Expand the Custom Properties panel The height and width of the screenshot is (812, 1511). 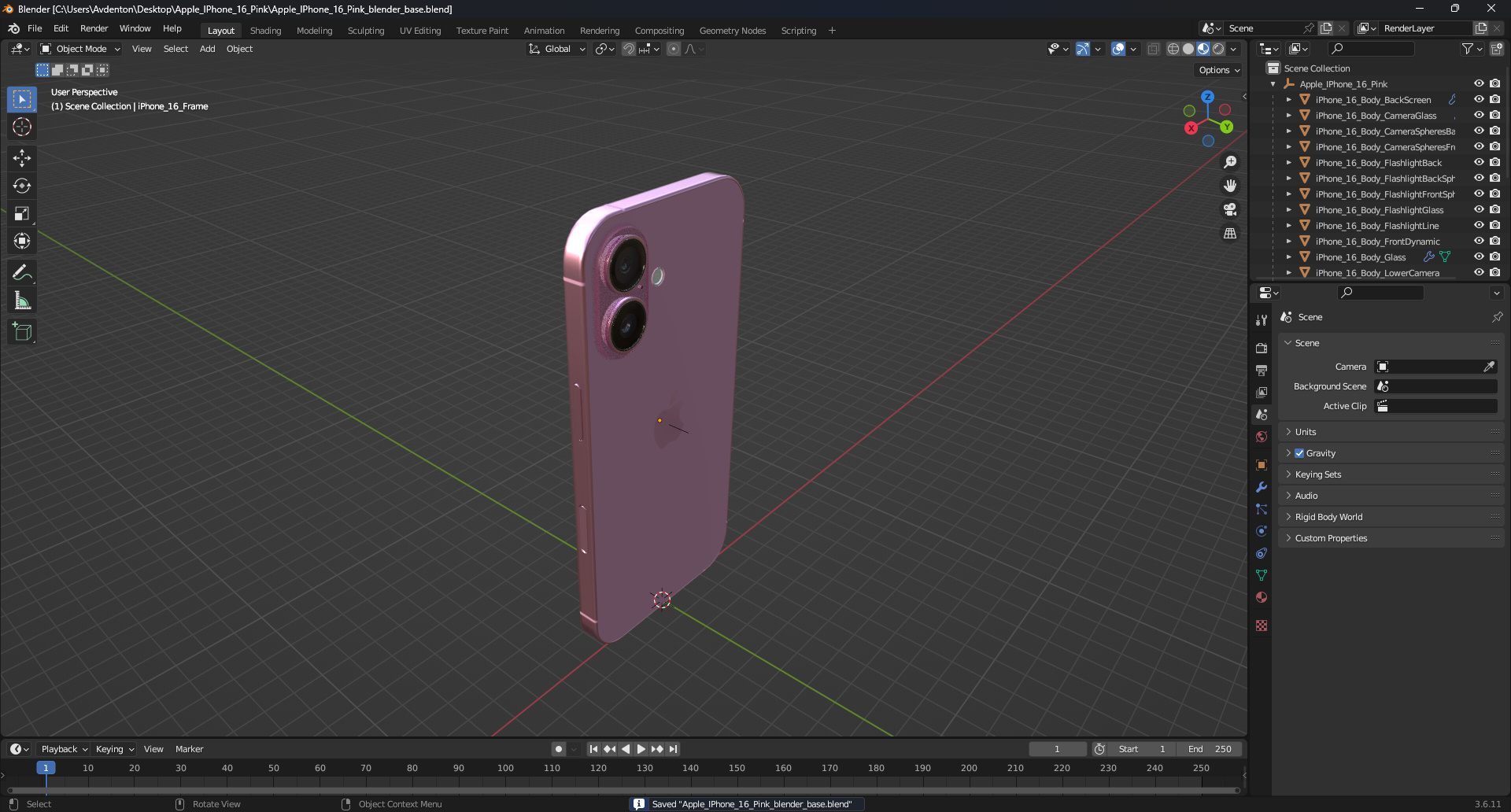point(1391,538)
